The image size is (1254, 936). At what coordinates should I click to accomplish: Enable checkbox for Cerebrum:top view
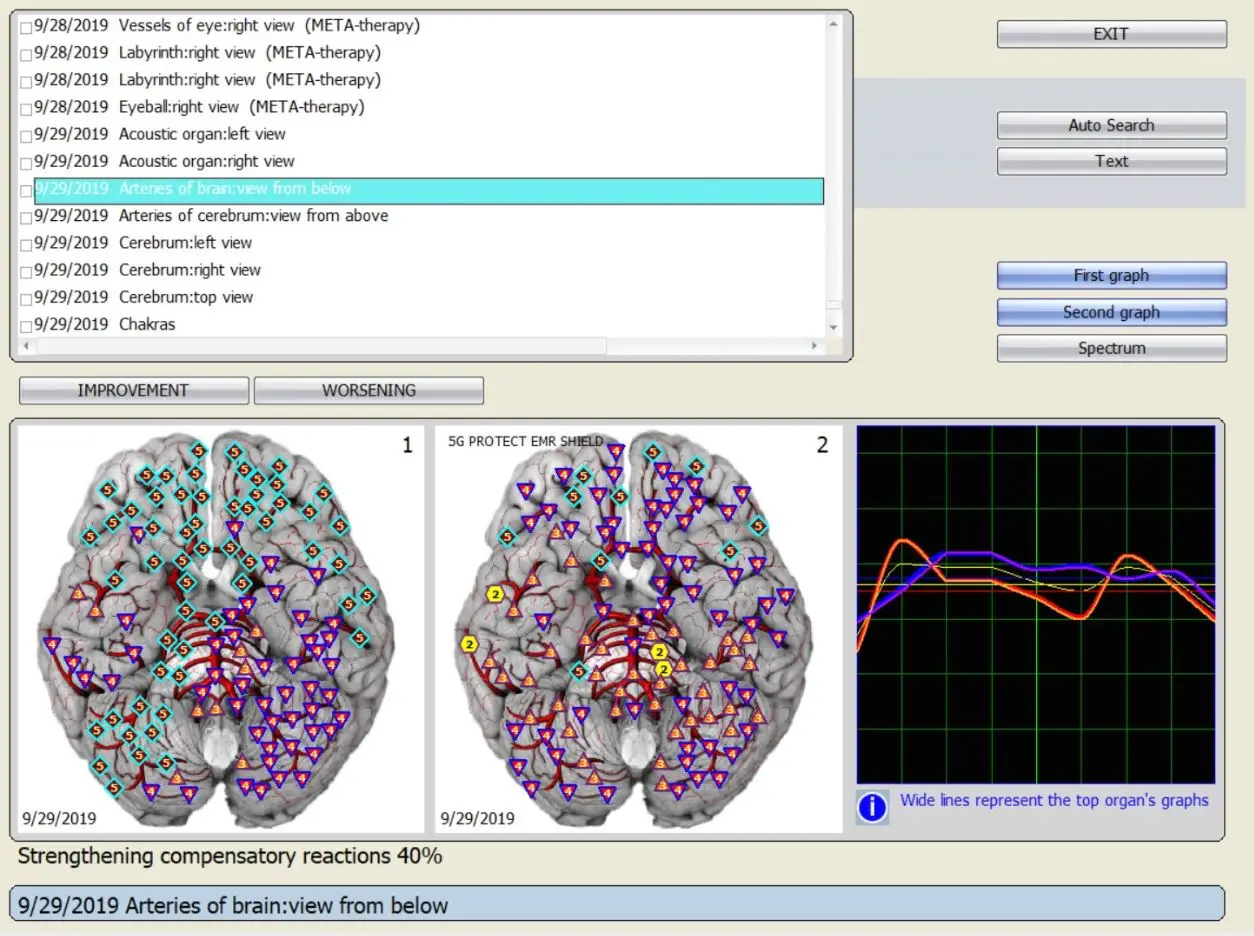(26, 298)
